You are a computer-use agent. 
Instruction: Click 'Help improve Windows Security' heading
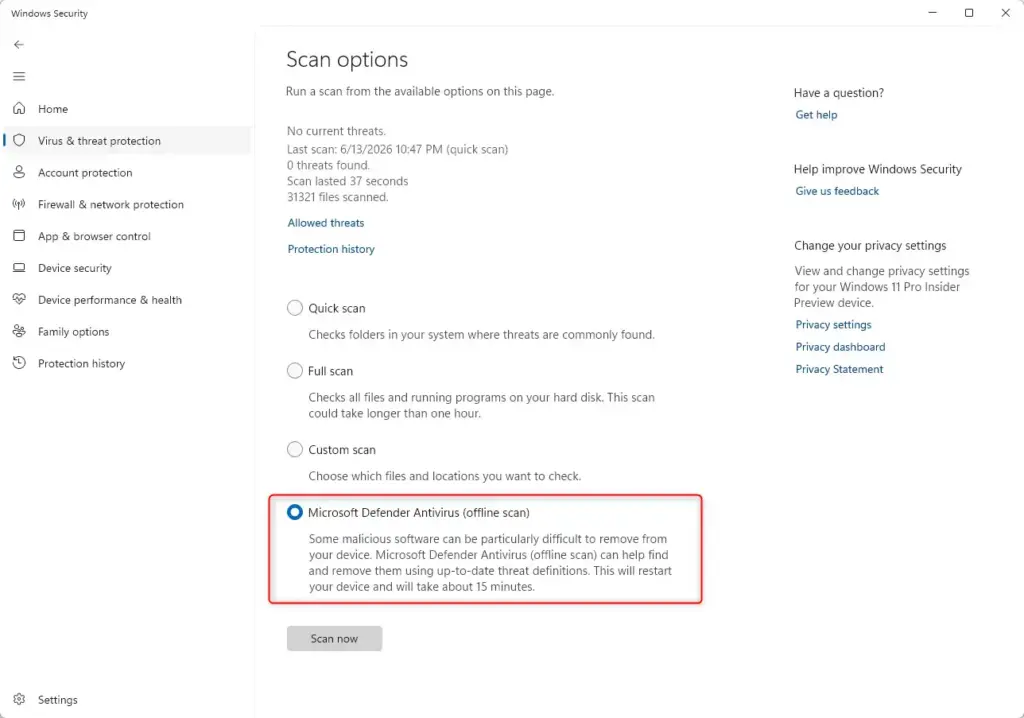pyautogui.click(x=878, y=169)
